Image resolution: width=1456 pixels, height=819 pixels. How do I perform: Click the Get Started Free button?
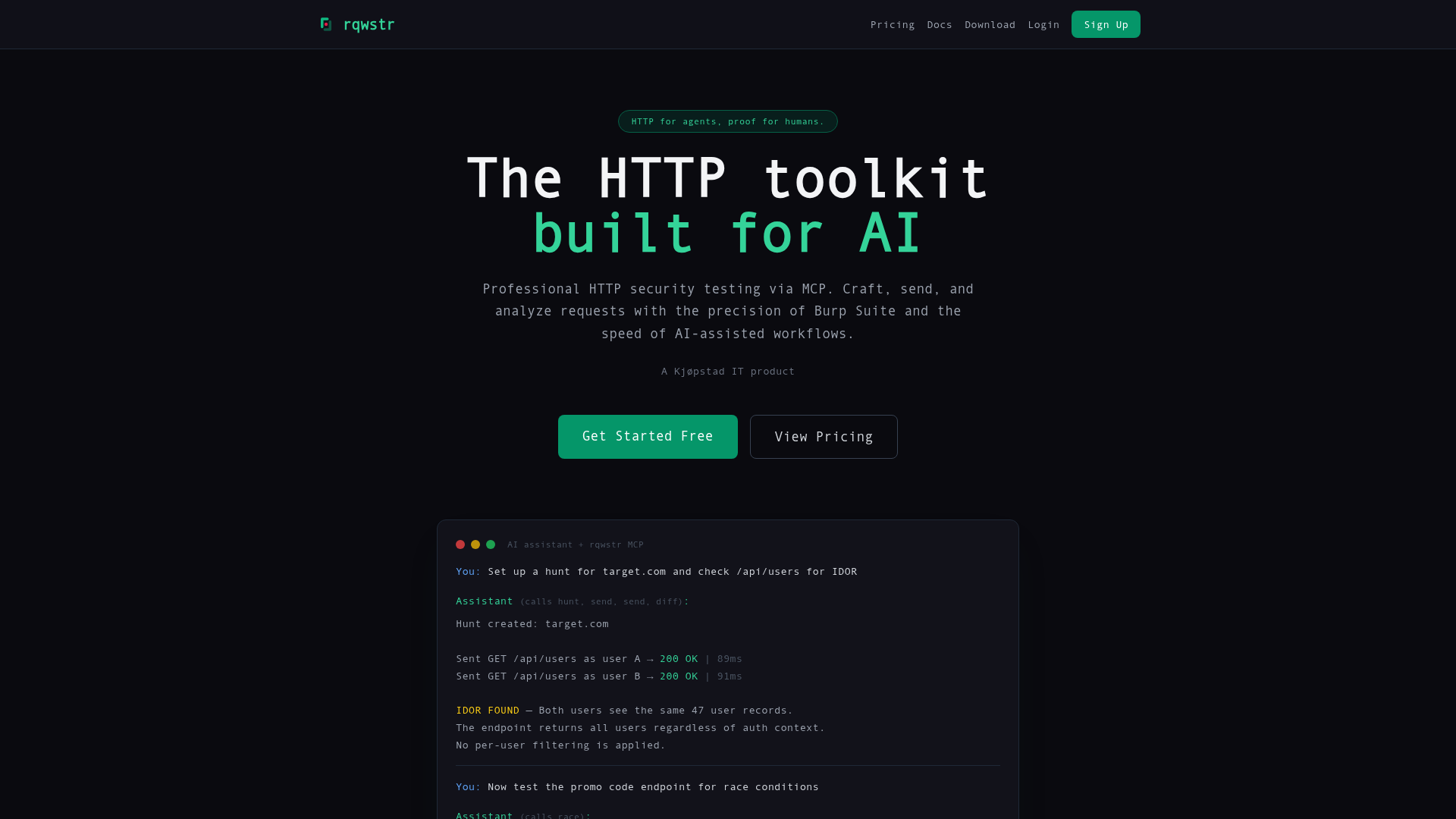pos(648,437)
